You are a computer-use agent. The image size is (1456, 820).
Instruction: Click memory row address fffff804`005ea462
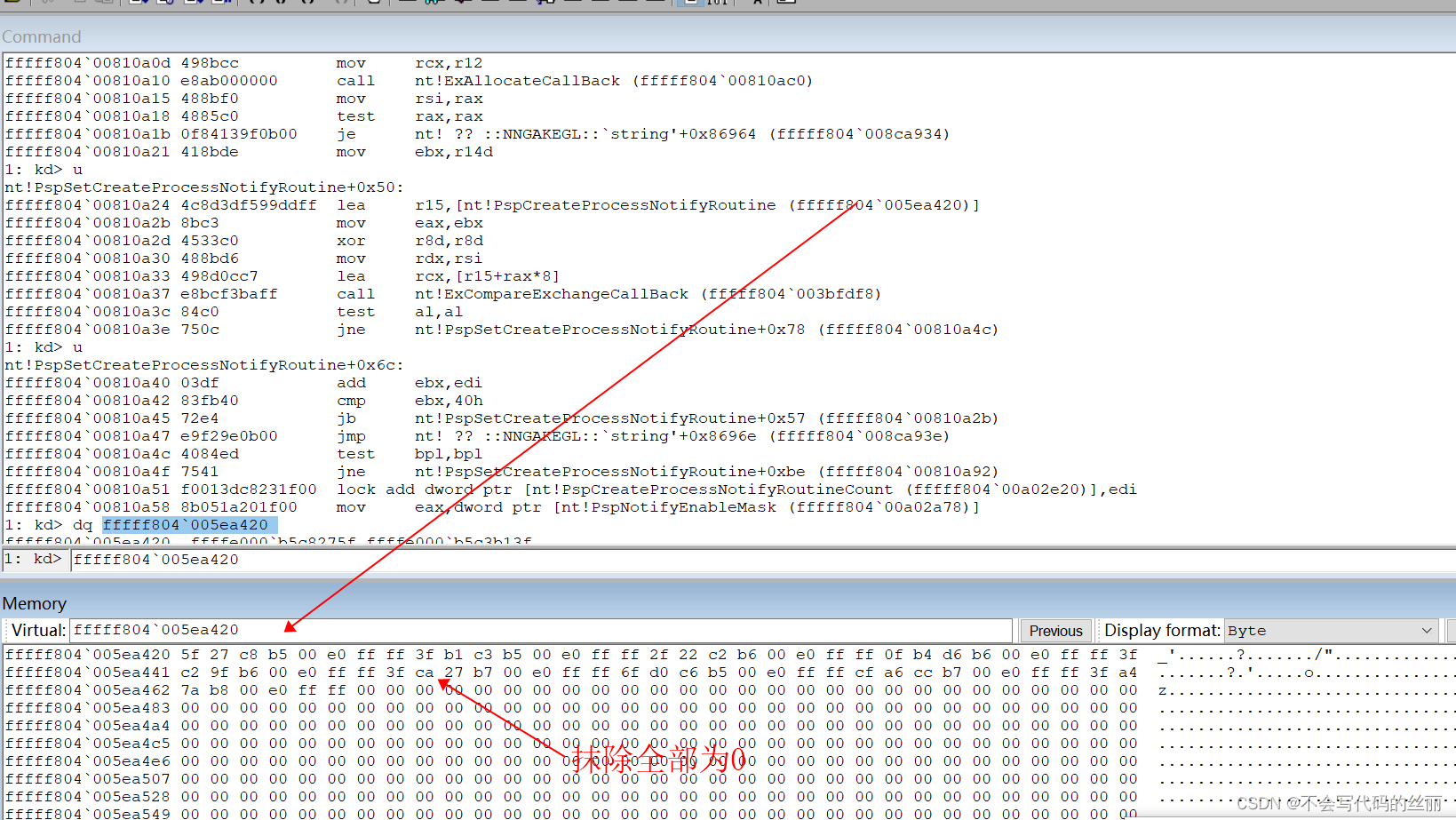(88, 690)
